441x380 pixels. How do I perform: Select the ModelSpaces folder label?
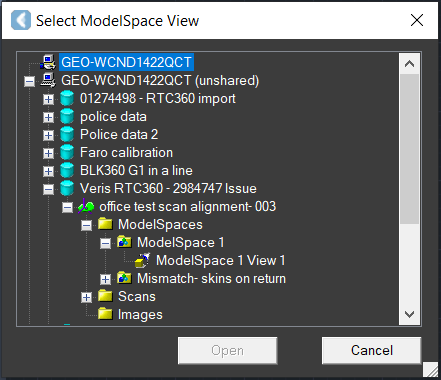160,224
